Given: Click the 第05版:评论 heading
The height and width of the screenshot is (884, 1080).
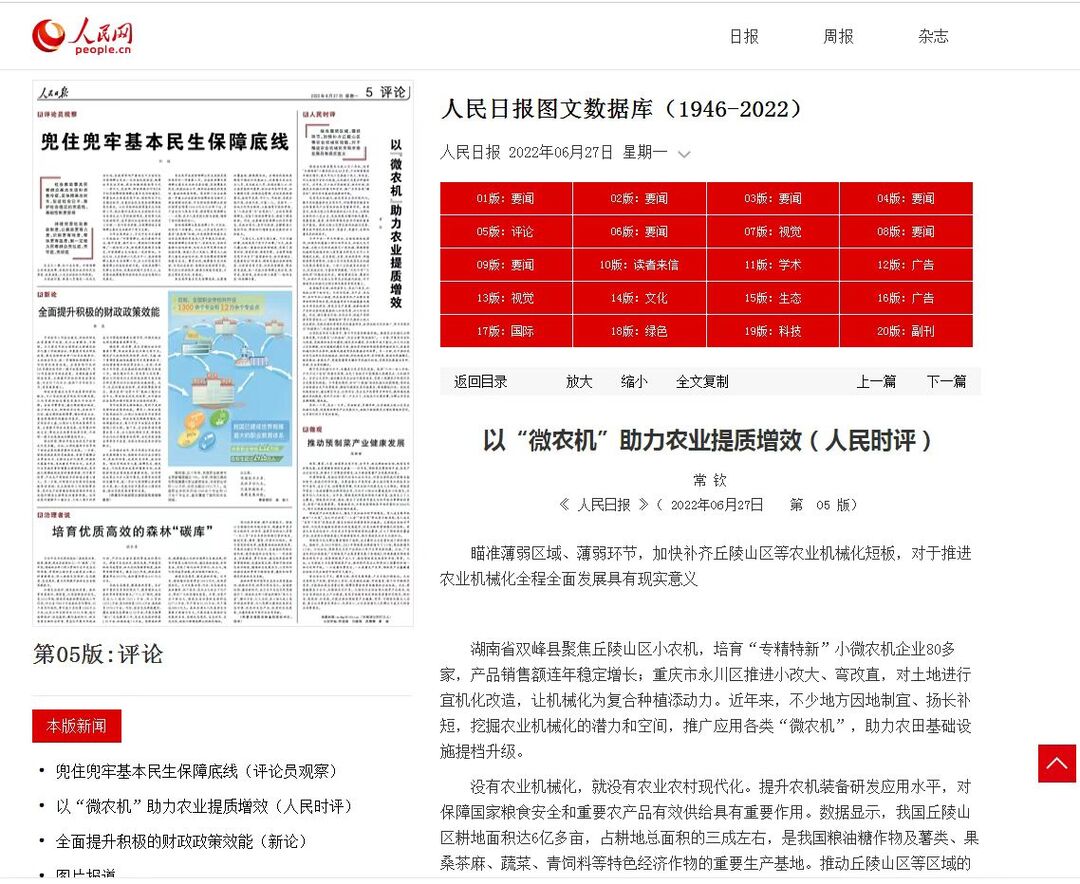Looking at the screenshot, I should click(98, 654).
